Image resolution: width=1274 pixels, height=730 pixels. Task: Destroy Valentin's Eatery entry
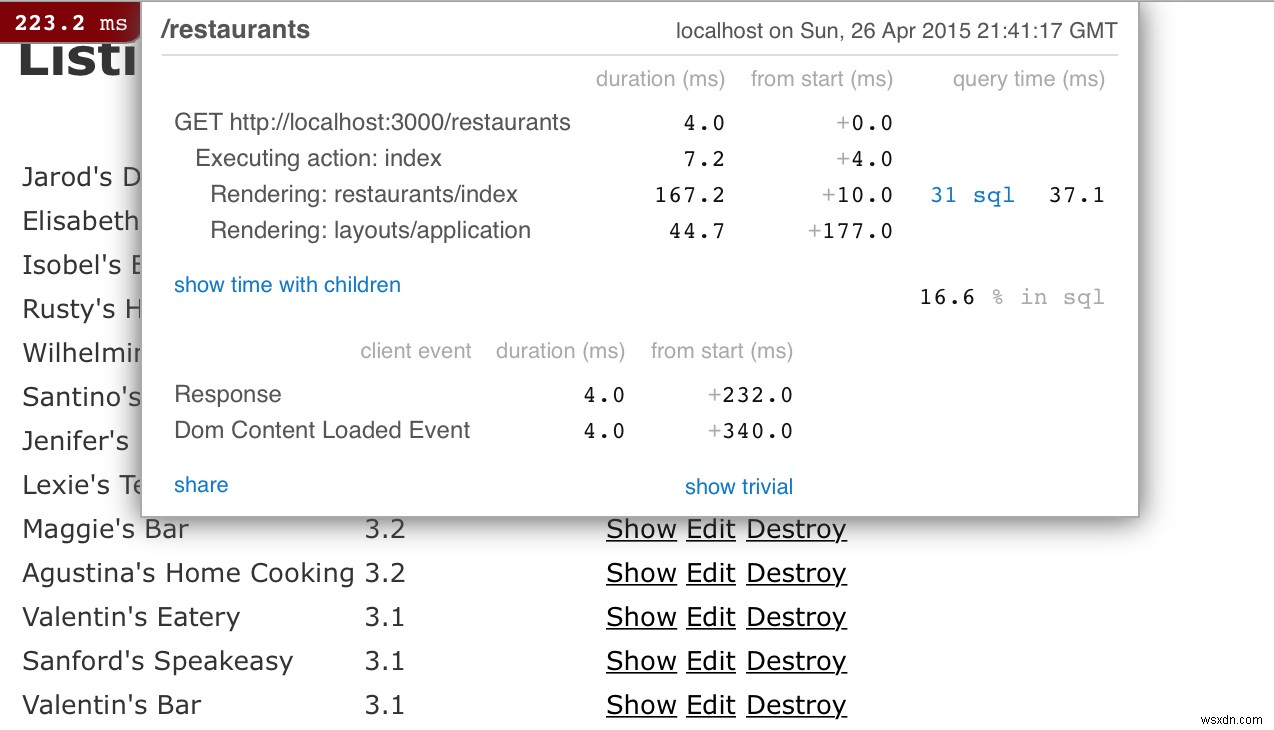pyautogui.click(x=796, y=617)
